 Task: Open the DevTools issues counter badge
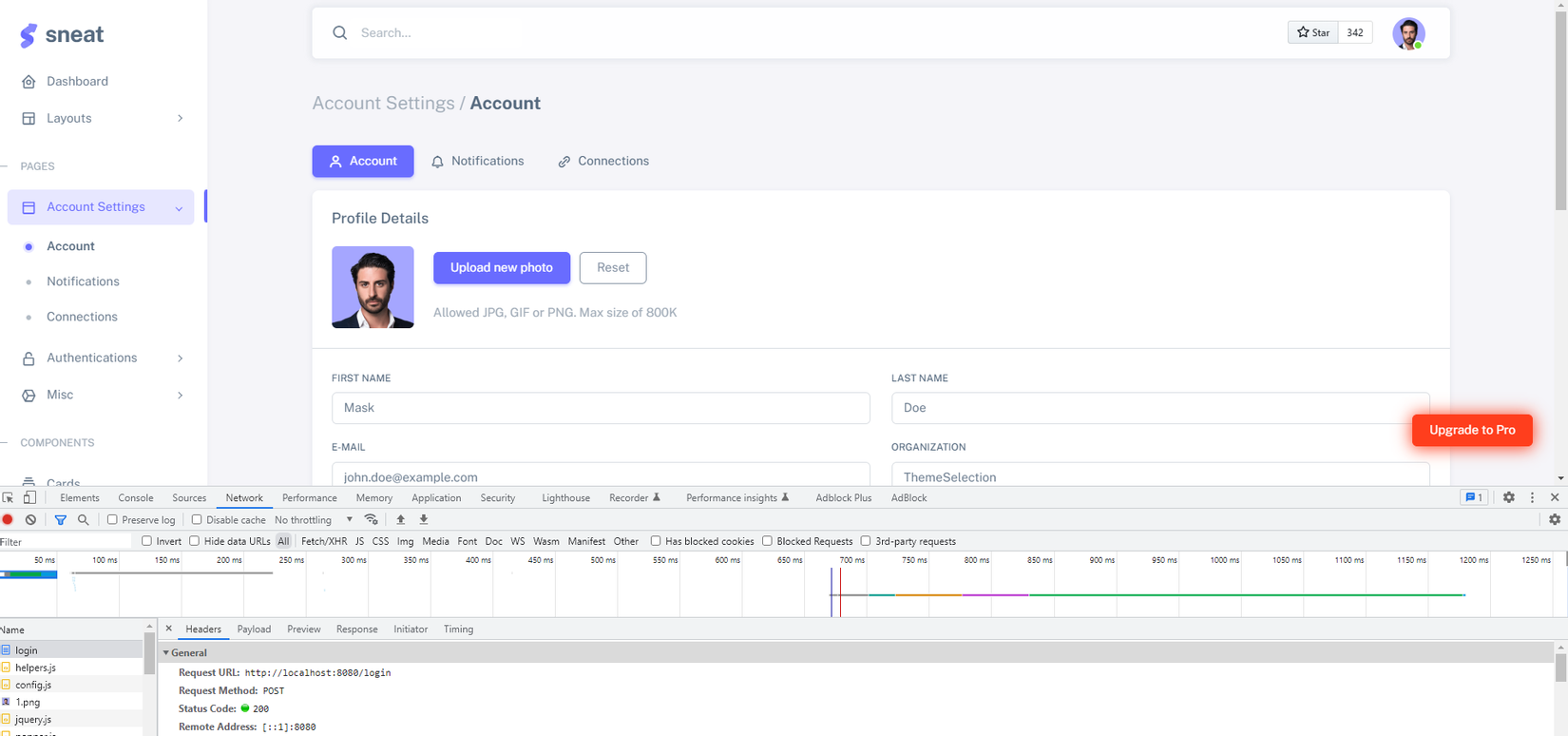click(1474, 497)
